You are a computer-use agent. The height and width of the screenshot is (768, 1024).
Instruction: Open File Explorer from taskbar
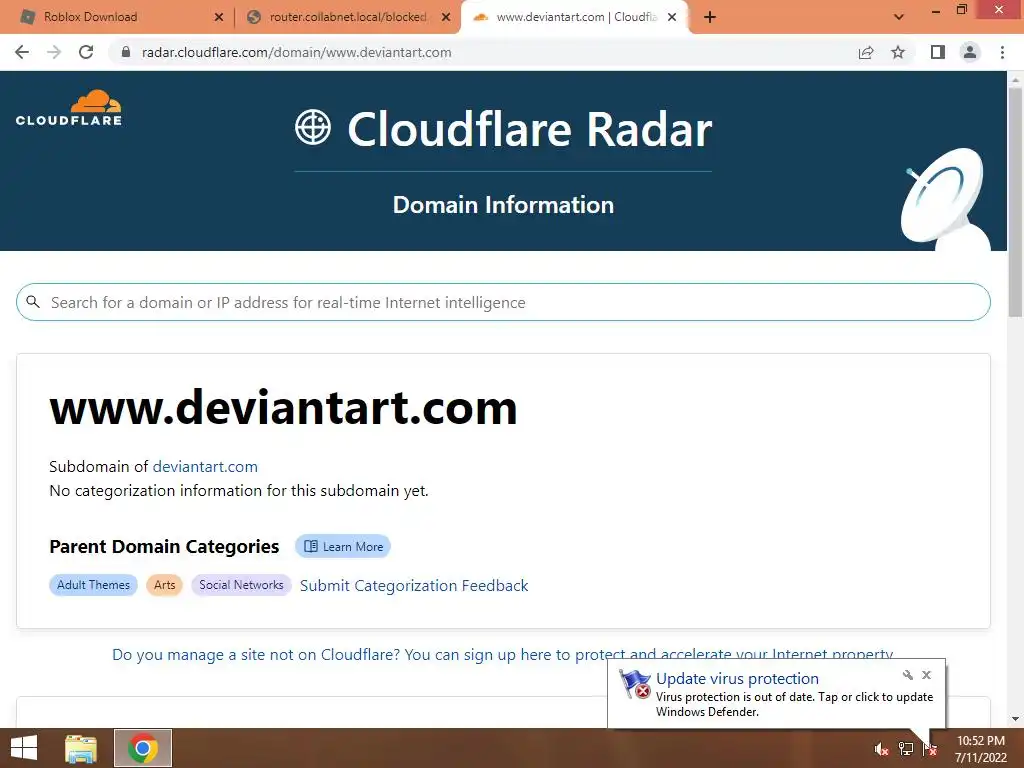pyautogui.click(x=81, y=748)
